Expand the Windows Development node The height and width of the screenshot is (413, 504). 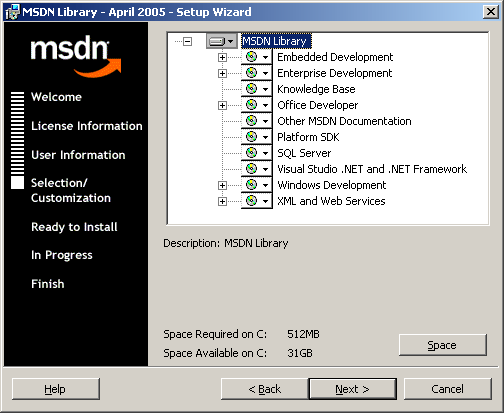click(x=222, y=185)
